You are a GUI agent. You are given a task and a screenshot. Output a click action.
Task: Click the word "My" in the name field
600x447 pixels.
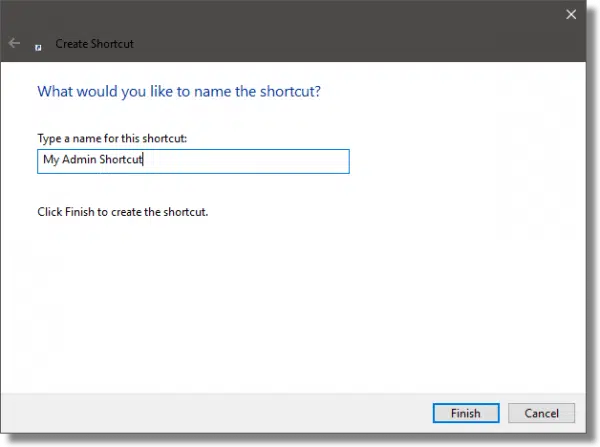pyautogui.click(x=51, y=161)
